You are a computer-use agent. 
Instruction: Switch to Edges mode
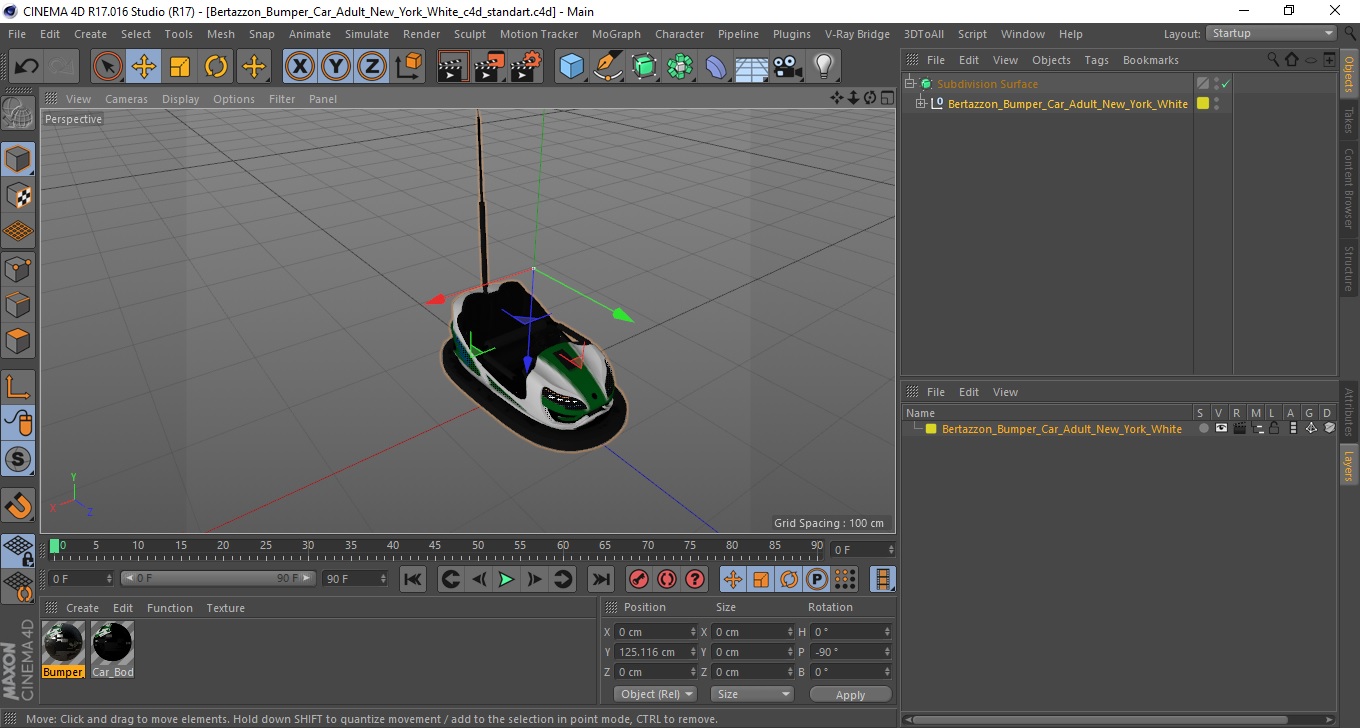tap(18, 304)
